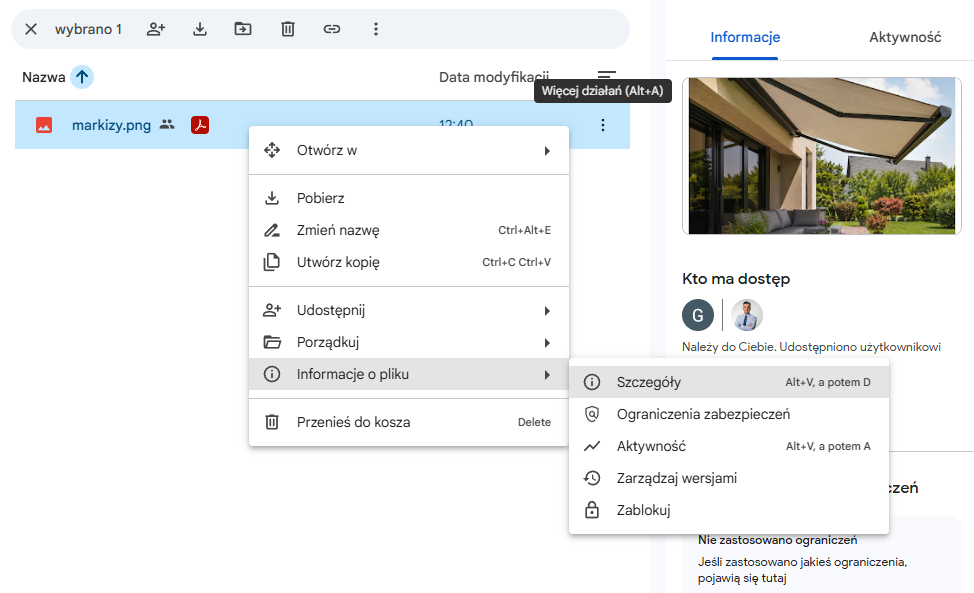The image size is (974, 593).
Task: Click the 'Nie zastosowano ograniczeń' text
Action: point(777,540)
